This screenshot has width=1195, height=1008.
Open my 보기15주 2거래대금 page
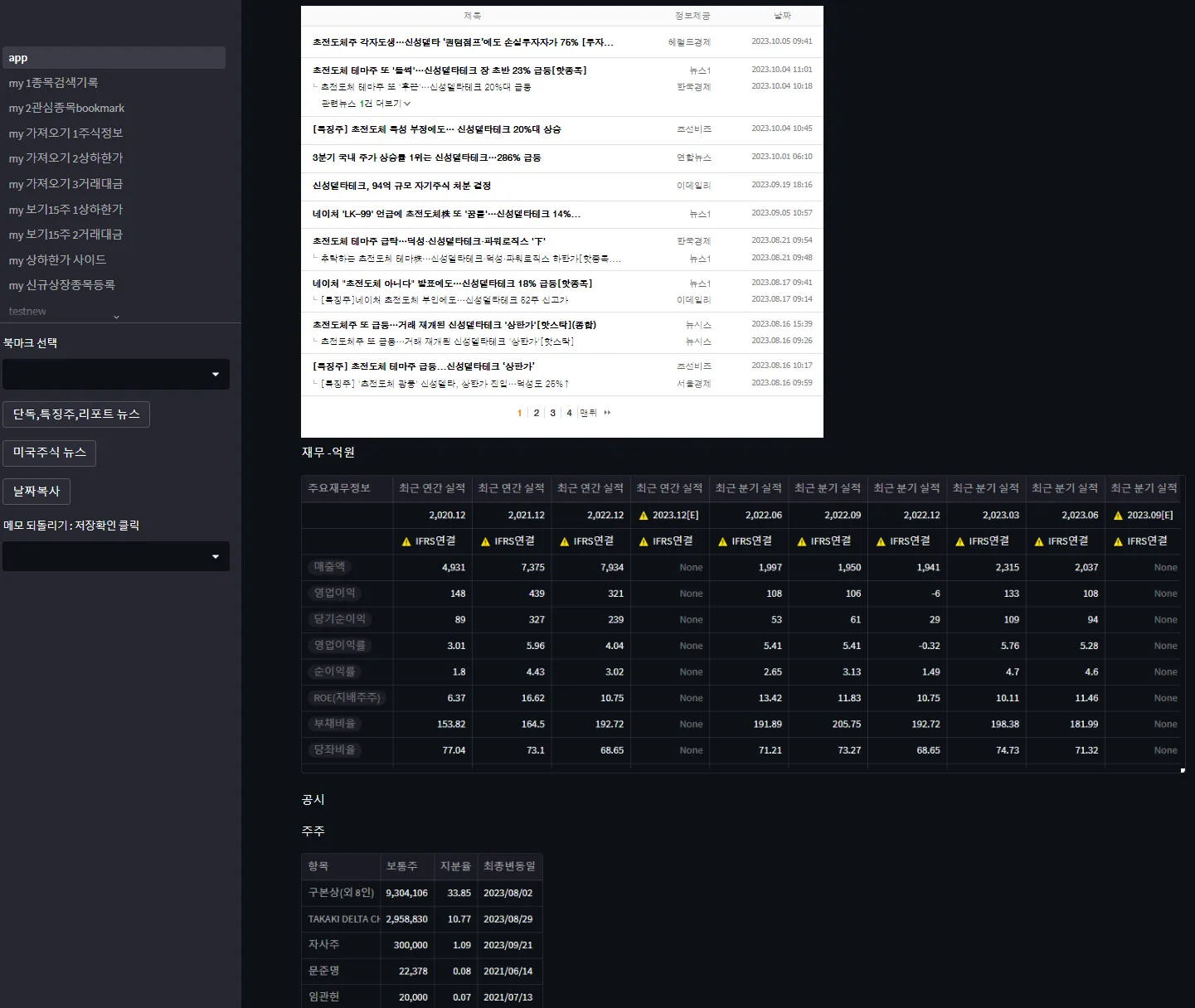pos(66,235)
